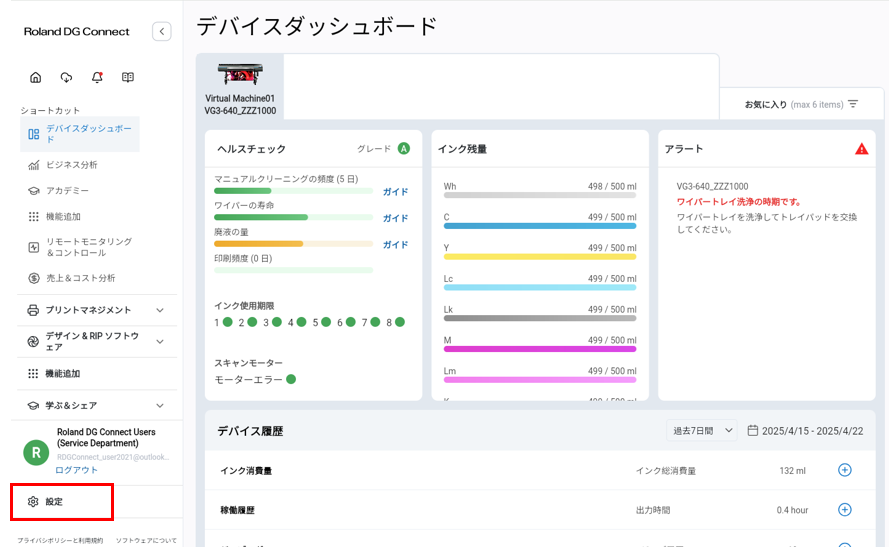The image size is (889, 547).
Task: Click the 0.4 hour output time value
Action: [793, 510]
